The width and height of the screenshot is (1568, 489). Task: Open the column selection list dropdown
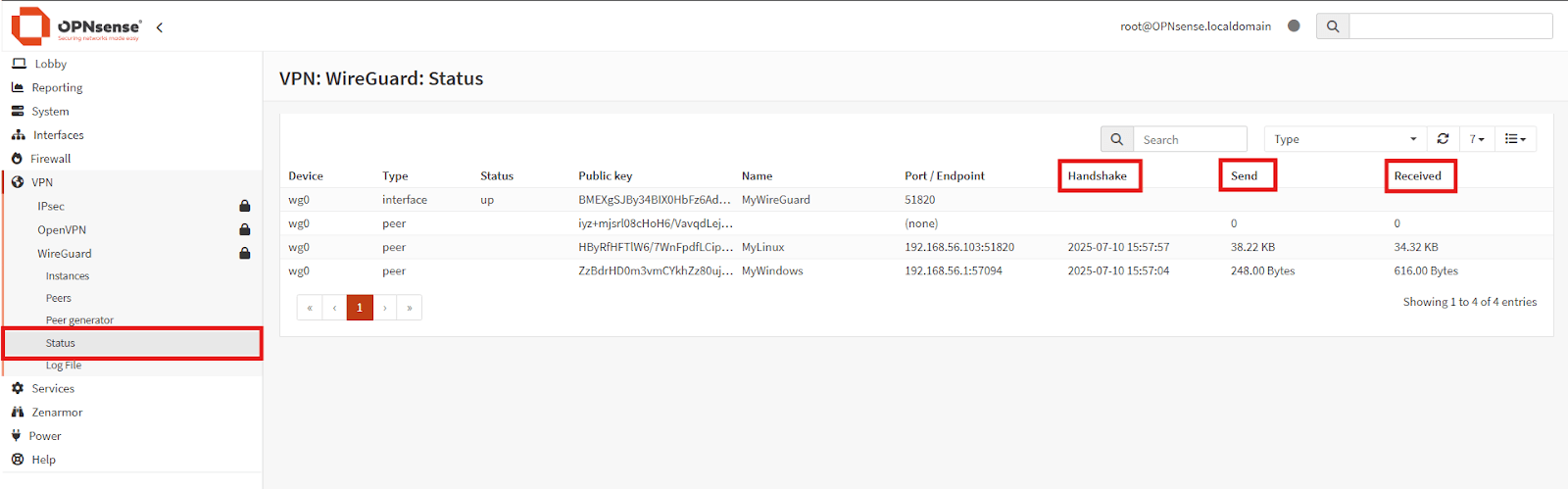click(x=1515, y=139)
